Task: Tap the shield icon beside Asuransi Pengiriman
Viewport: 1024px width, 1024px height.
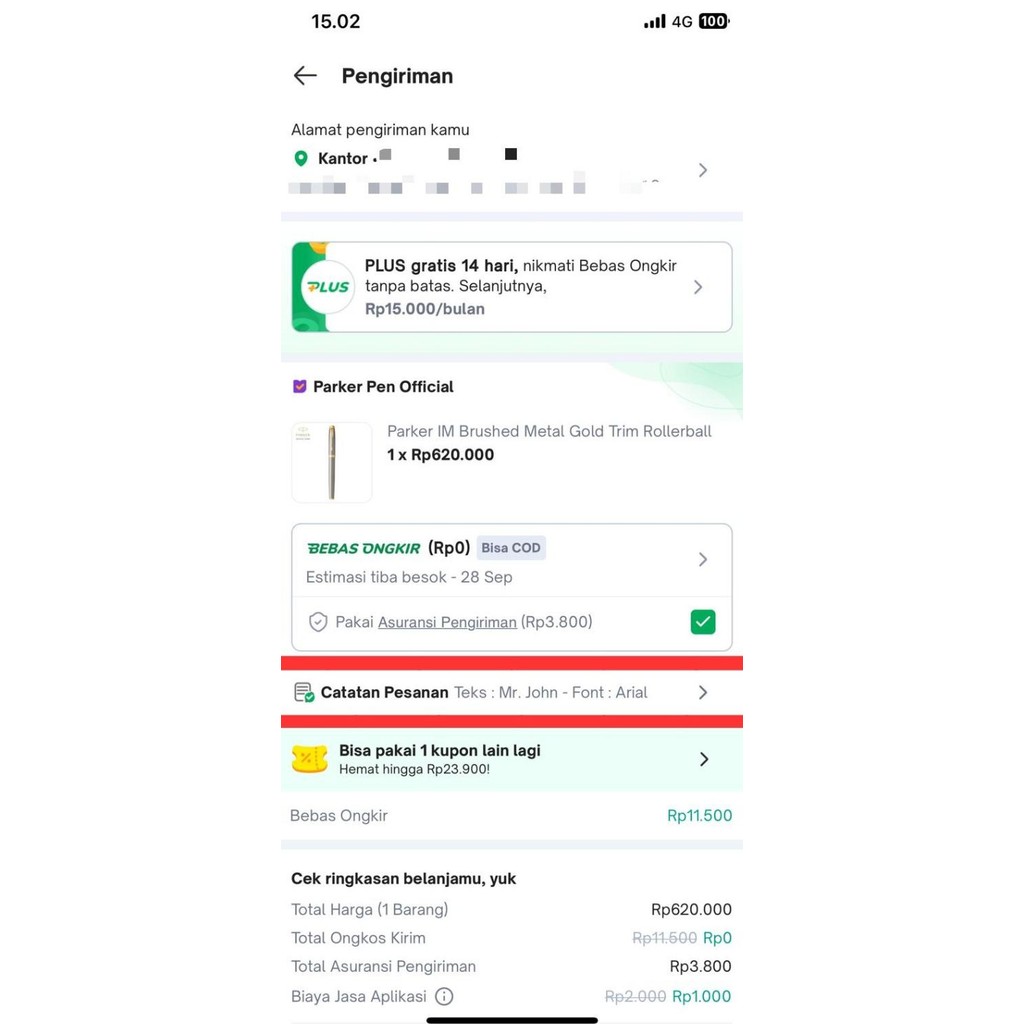Action: tap(318, 622)
